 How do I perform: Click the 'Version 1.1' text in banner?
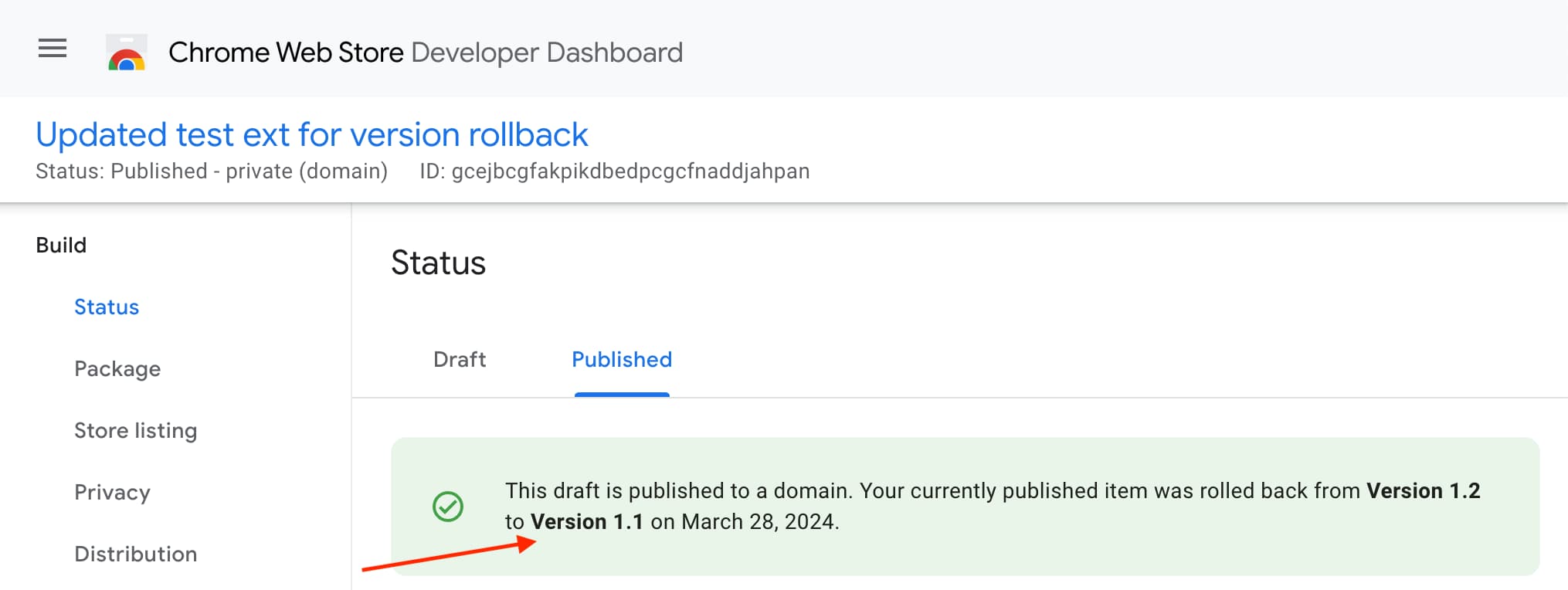click(587, 522)
